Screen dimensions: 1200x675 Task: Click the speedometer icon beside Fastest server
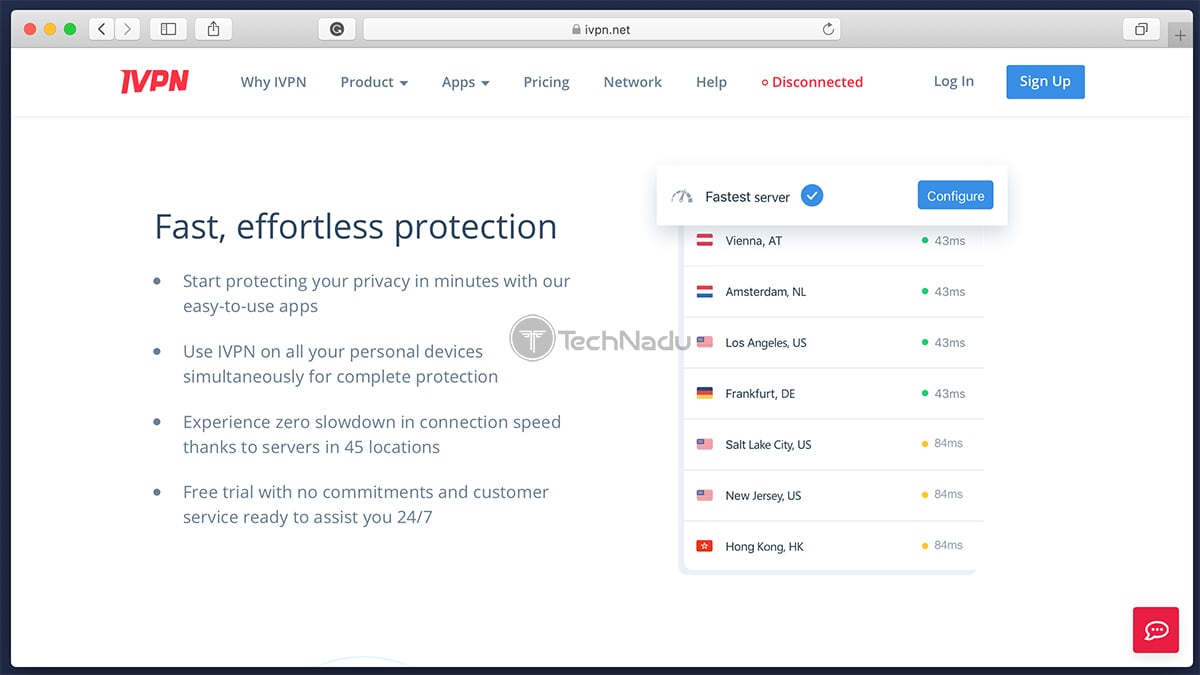coord(682,196)
